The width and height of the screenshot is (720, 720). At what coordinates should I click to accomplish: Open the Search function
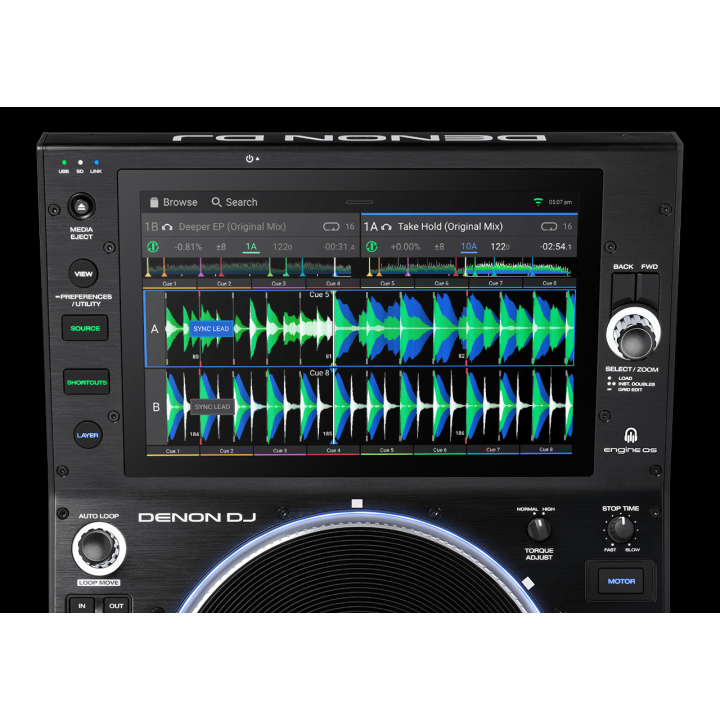point(234,202)
